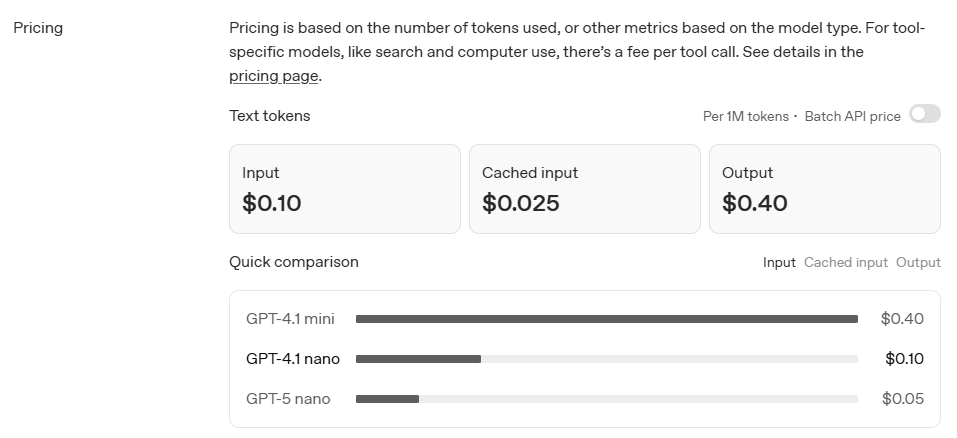Viewport: 957px width, 438px height.
Task: Switch quick comparison to Input tab
Action: (x=779, y=262)
